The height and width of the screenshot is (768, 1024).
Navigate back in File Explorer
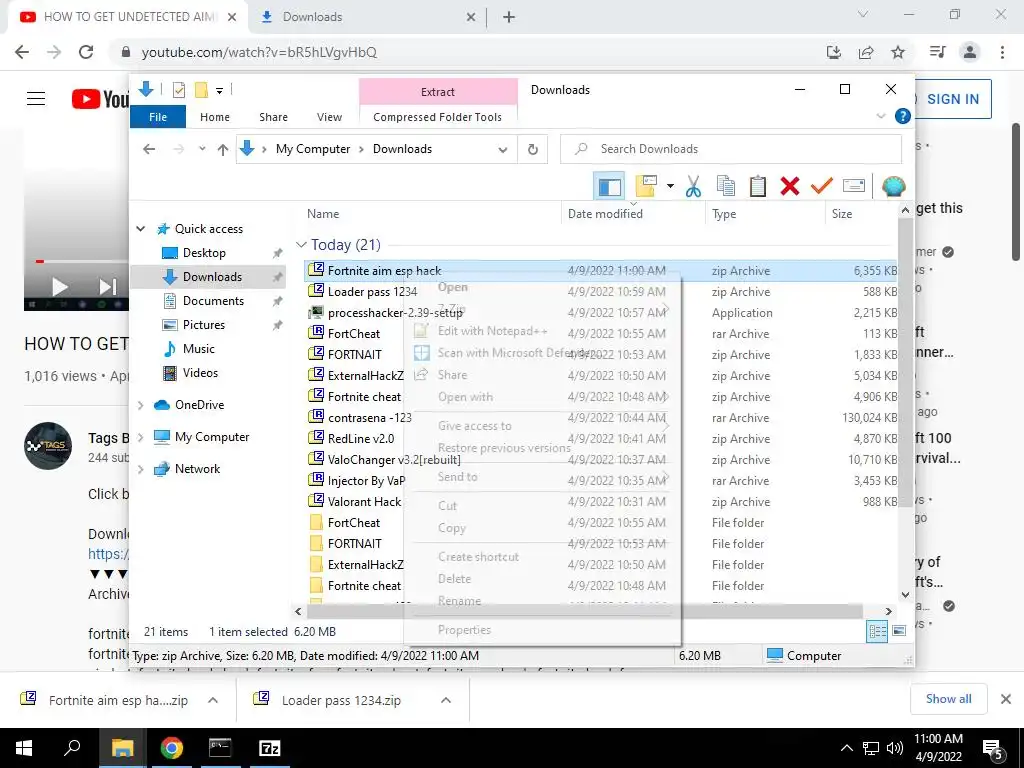149,150
